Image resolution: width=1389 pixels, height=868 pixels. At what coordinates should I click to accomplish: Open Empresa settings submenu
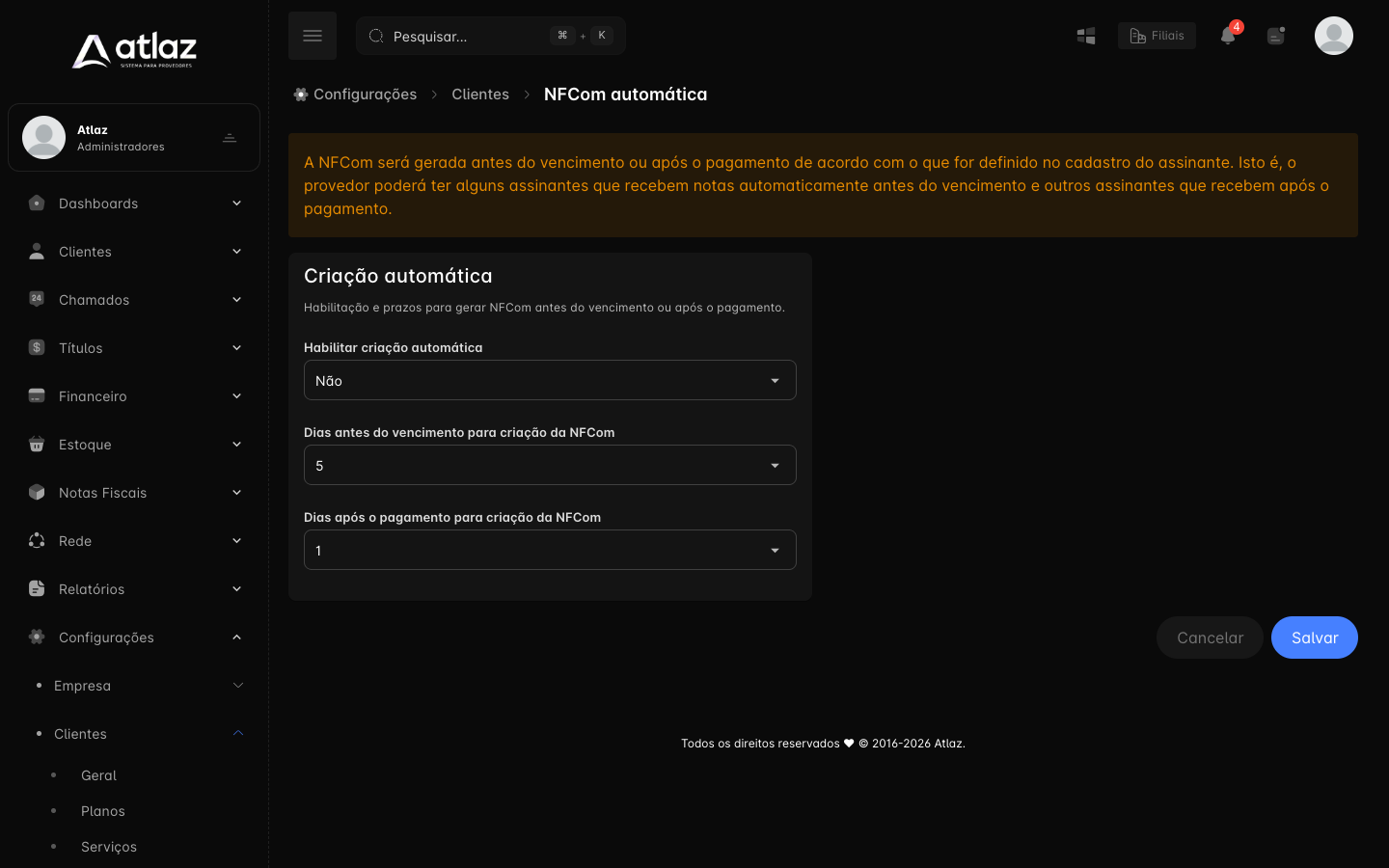point(134,685)
